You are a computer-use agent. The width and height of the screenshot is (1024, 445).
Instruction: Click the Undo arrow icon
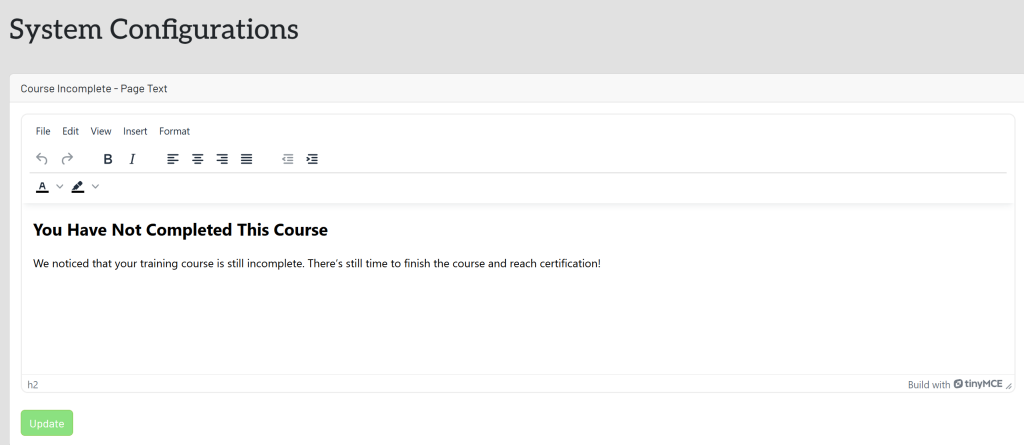(42, 159)
